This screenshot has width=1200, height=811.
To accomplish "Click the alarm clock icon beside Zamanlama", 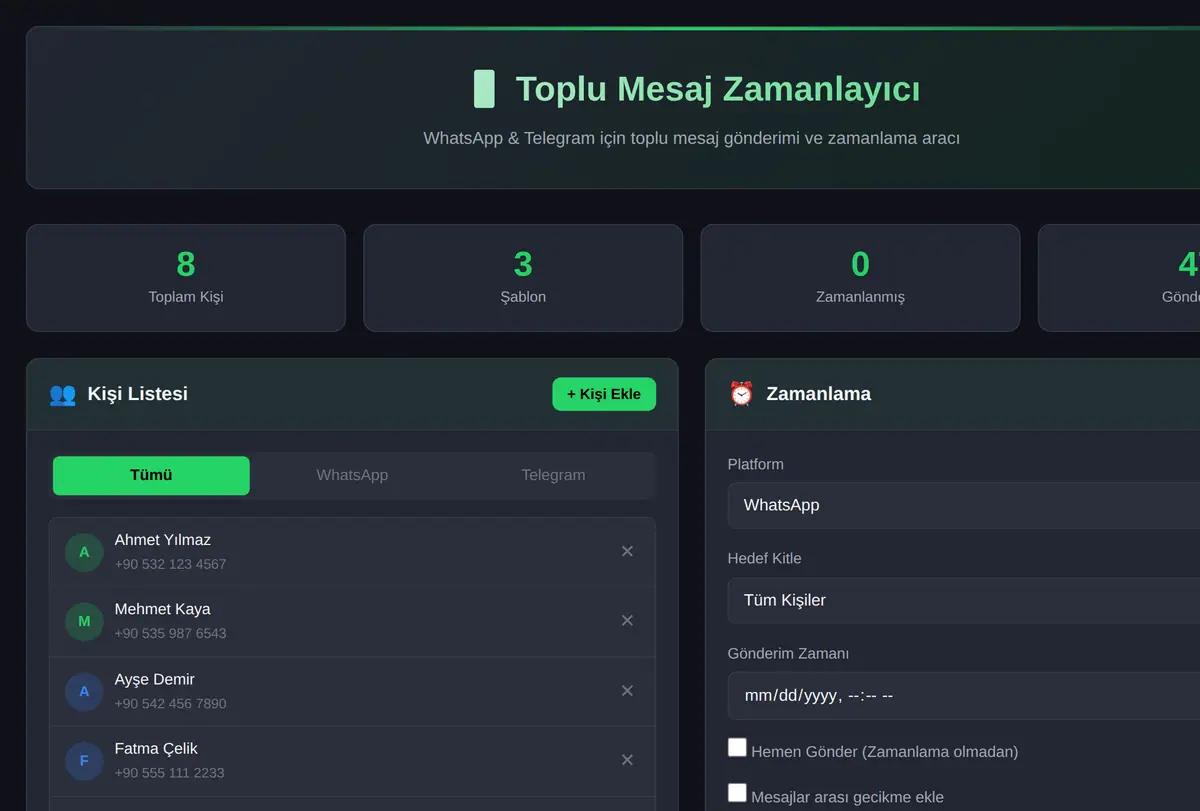I will [741, 394].
